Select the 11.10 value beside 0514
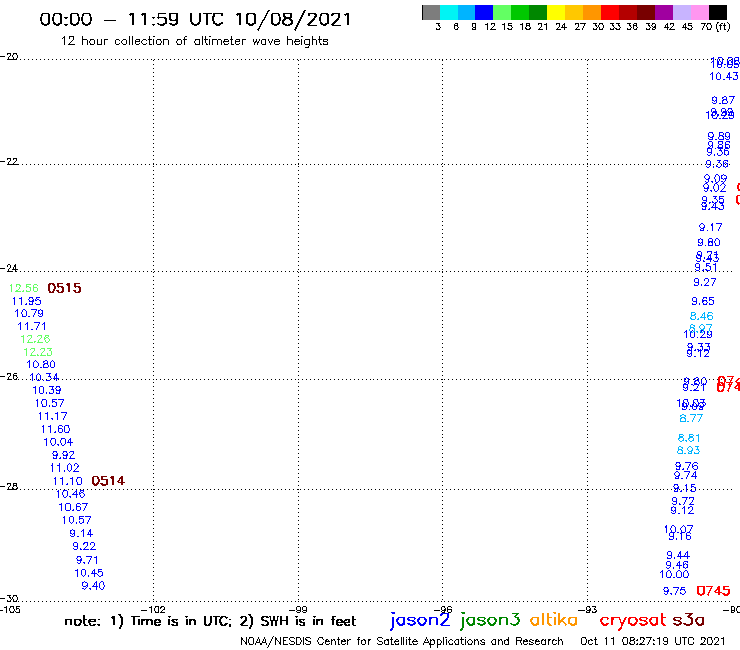 click(67, 481)
